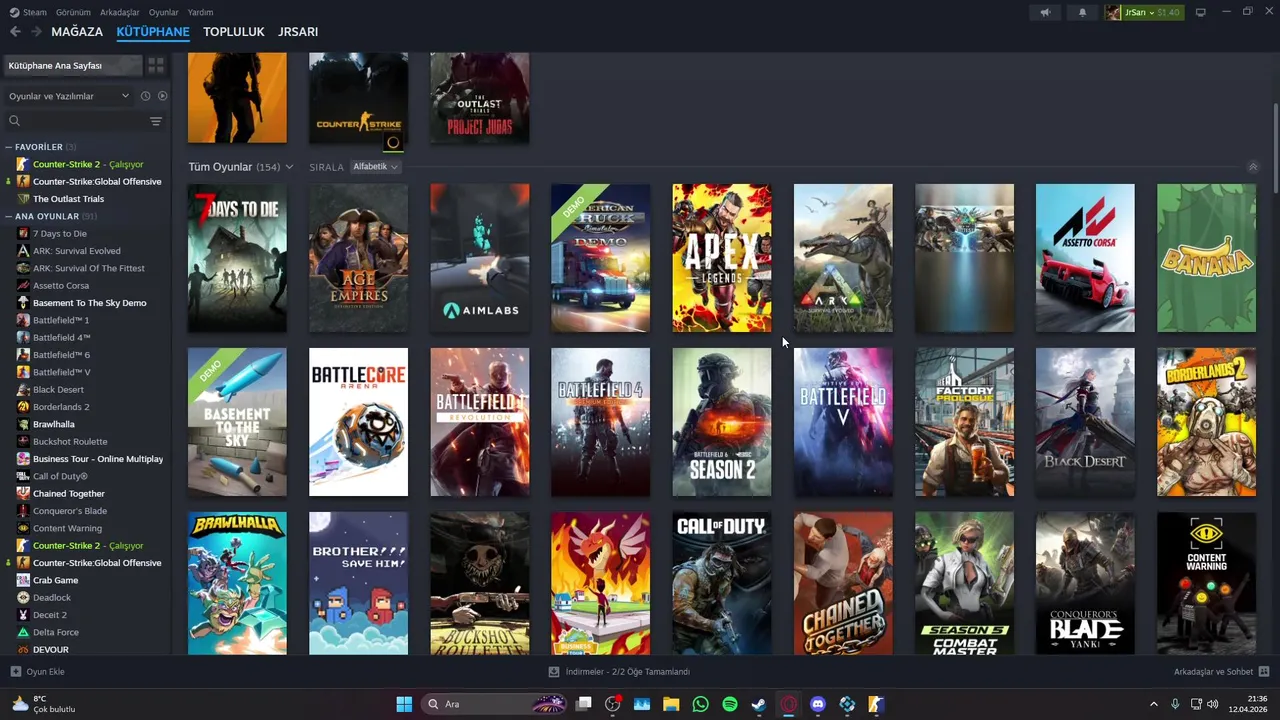Image resolution: width=1280 pixels, height=720 pixels.
Task: Open the Oyunlar ve Yazılımlar dropdown
Action: [x=69, y=96]
